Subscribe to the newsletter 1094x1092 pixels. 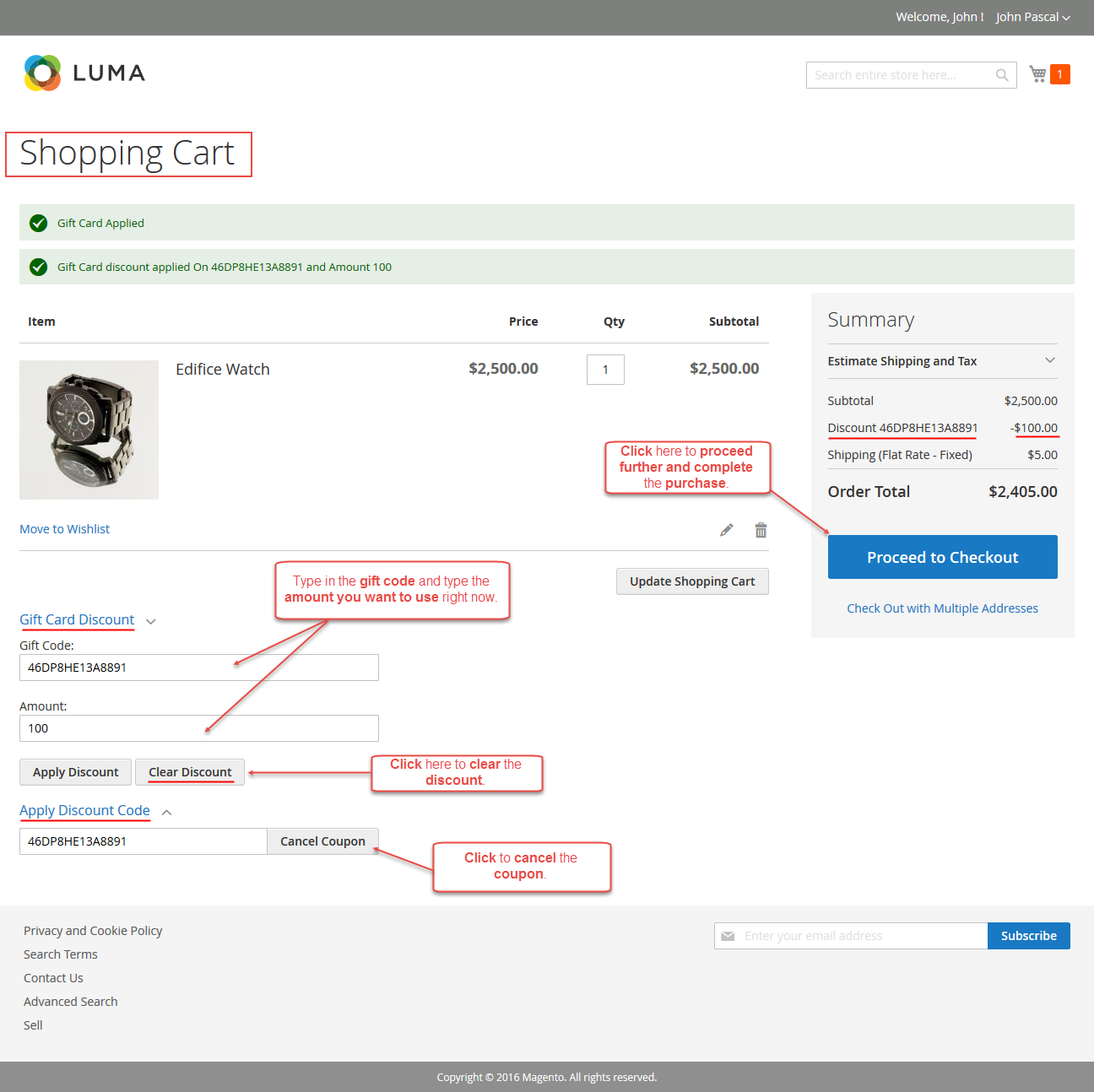[x=1028, y=936]
